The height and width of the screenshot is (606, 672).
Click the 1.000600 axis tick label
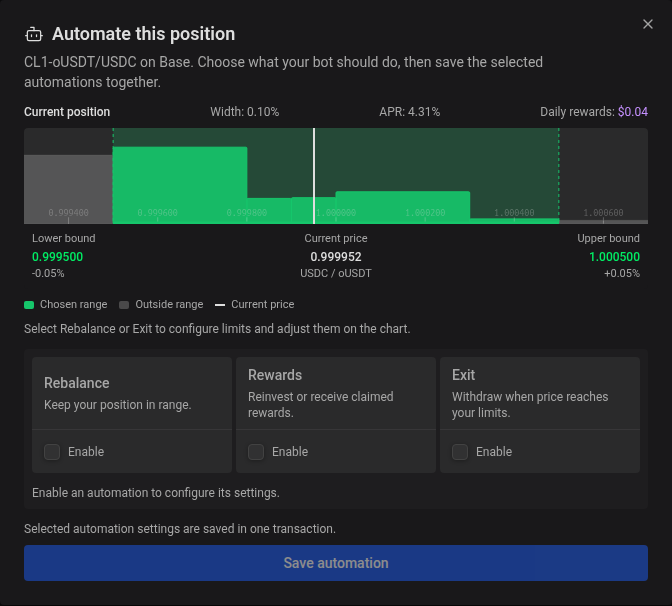(603, 213)
